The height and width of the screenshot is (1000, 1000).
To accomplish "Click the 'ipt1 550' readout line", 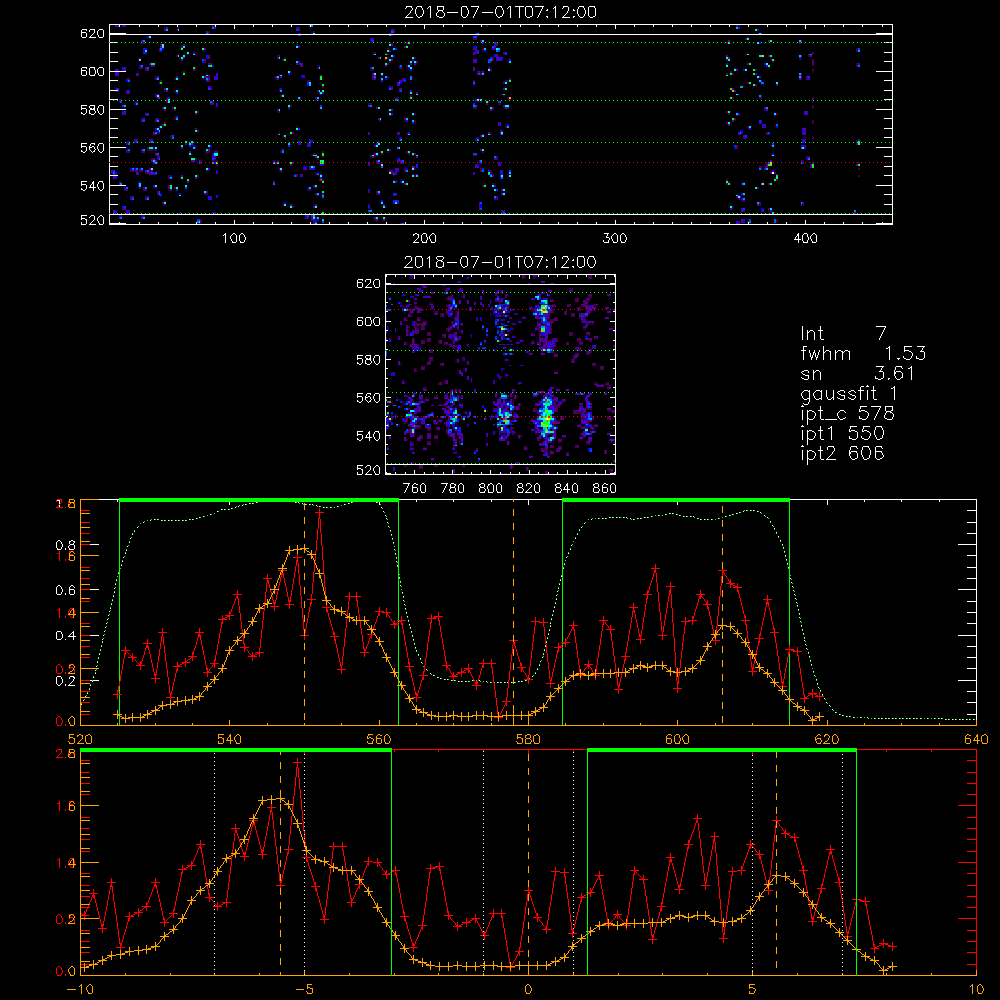I will point(842,434).
